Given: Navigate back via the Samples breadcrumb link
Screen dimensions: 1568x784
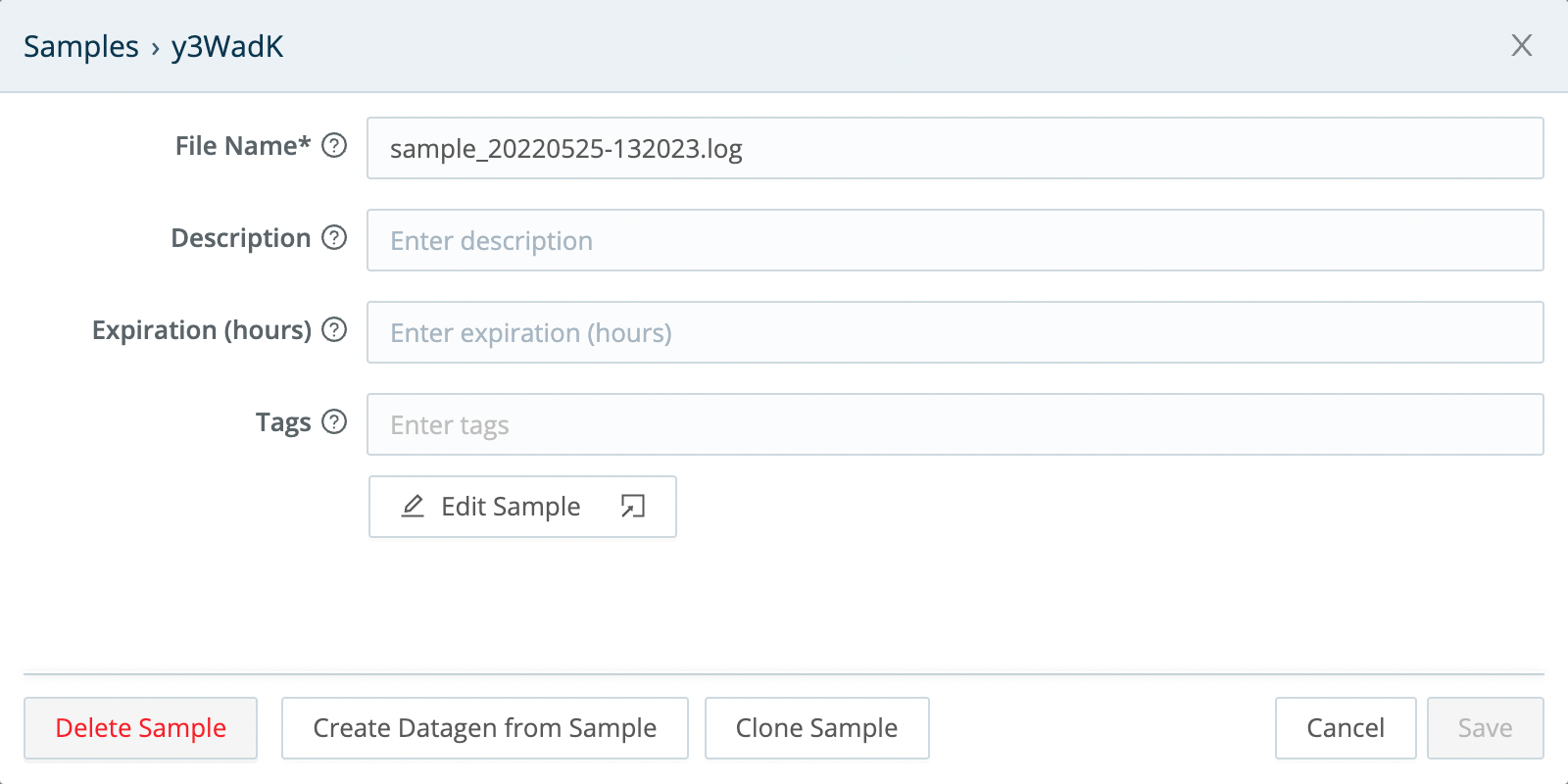Looking at the screenshot, I should [81, 46].
